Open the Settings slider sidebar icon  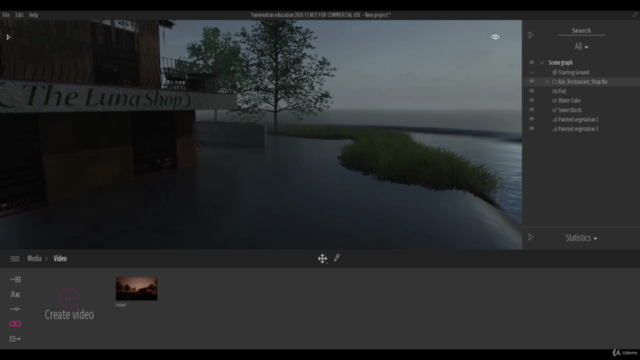coord(15,309)
